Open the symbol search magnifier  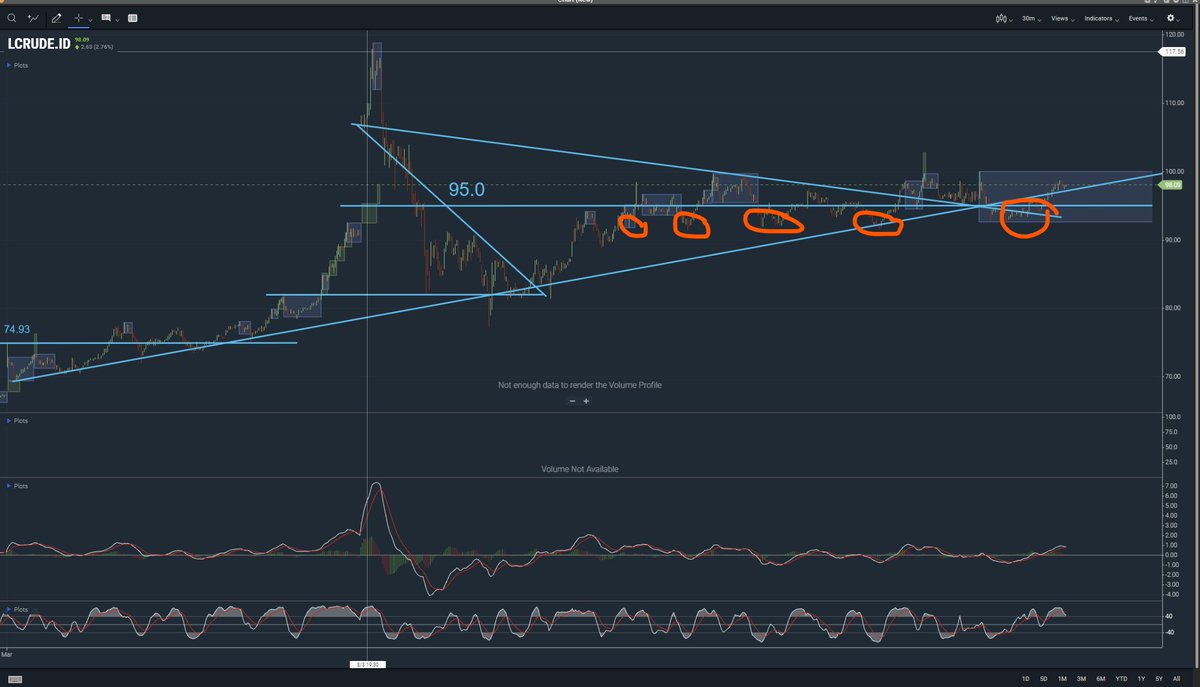click(x=11, y=18)
